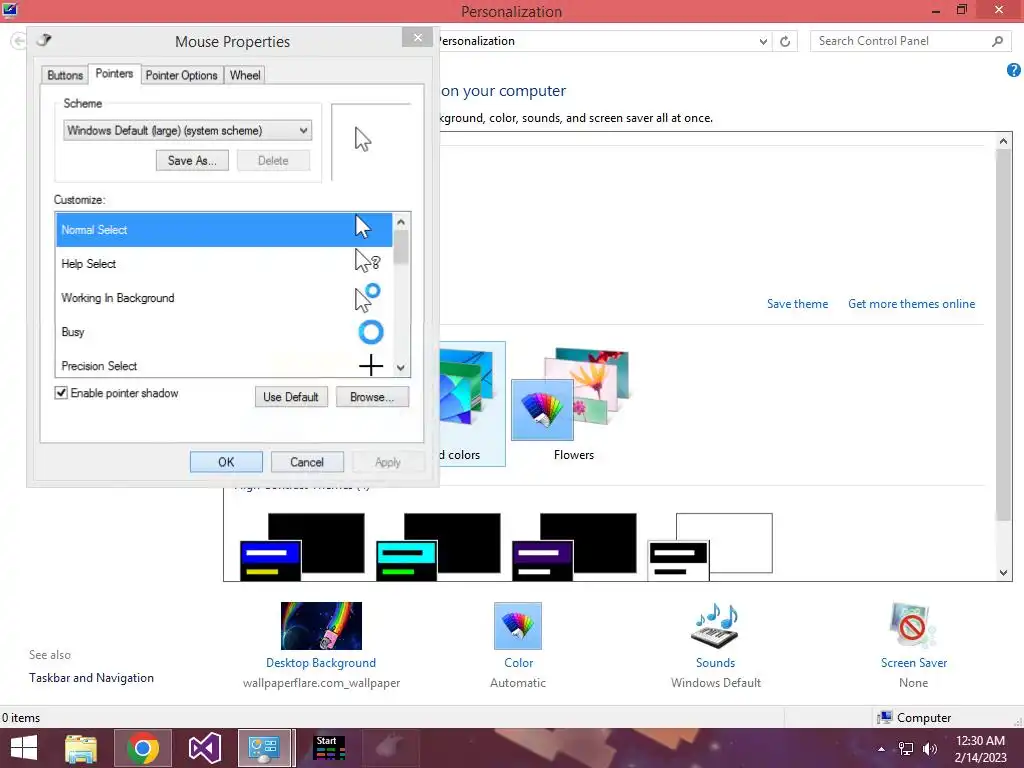The height and width of the screenshot is (768, 1024).
Task: Click the Use Default button
Action: pos(291,397)
